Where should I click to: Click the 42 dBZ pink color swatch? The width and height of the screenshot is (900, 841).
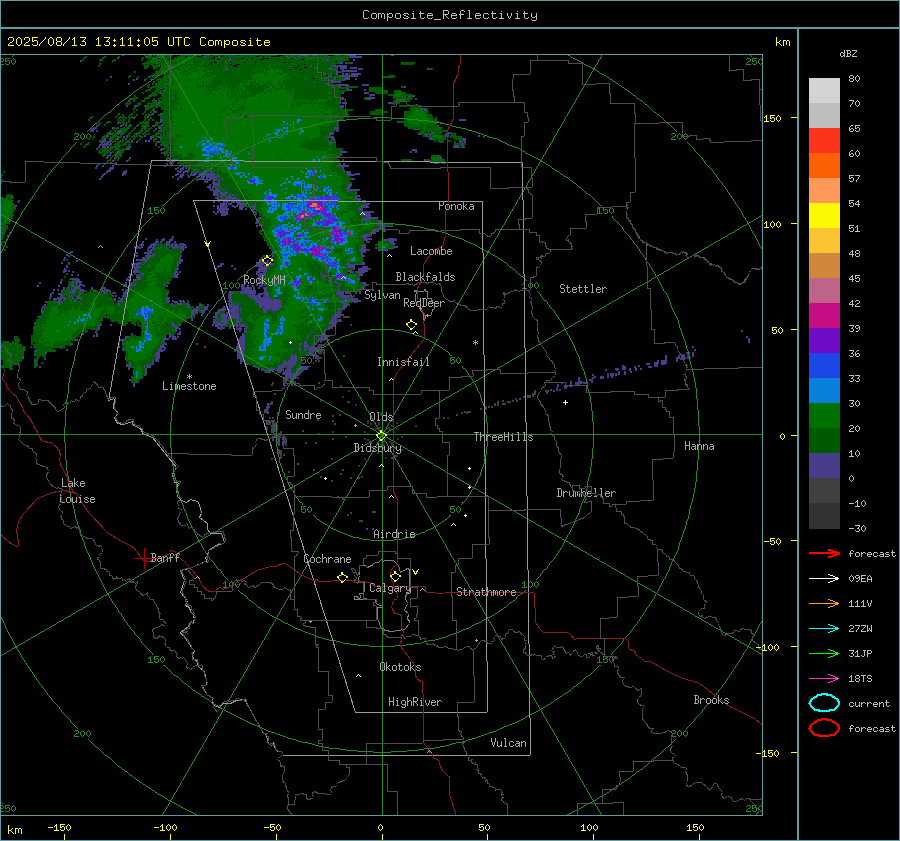point(824,290)
